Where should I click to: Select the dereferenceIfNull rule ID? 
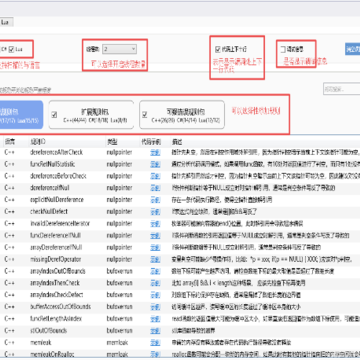49,188
